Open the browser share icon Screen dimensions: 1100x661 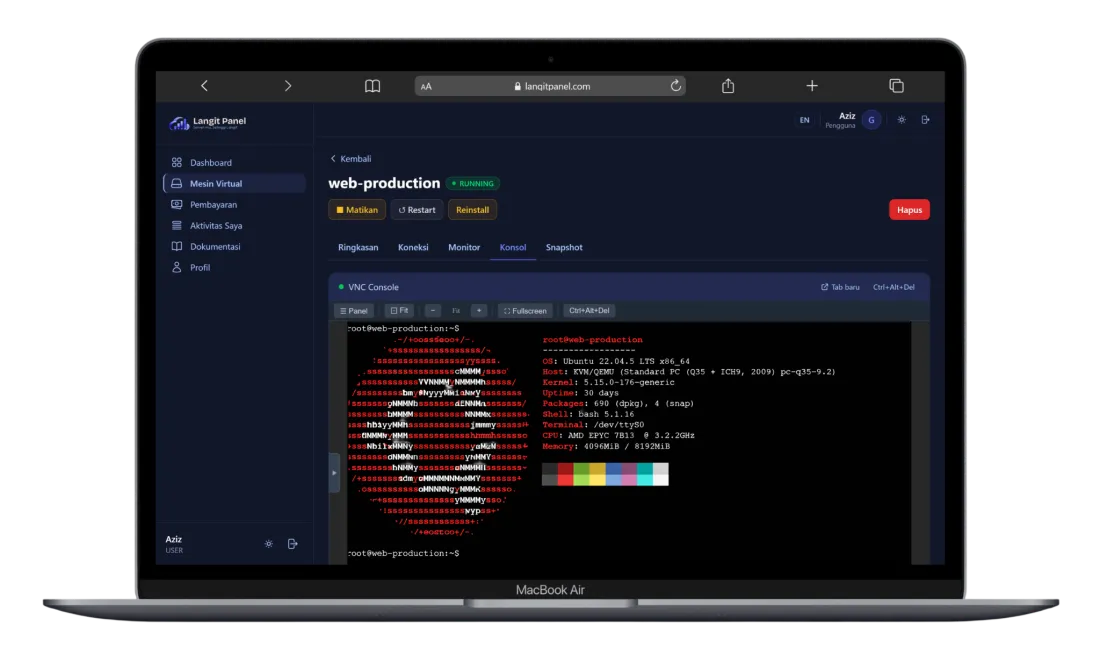click(x=728, y=86)
